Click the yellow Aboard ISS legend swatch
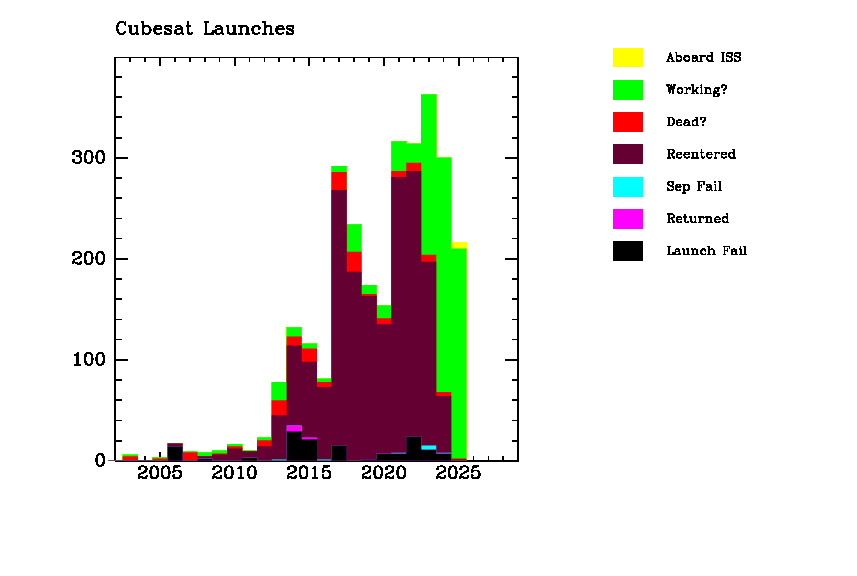The width and height of the screenshot is (857, 576). tap(627, 58)
